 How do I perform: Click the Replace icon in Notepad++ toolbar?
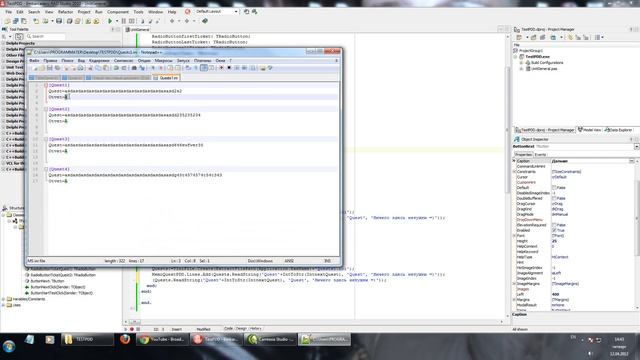(x=142, y=68)
